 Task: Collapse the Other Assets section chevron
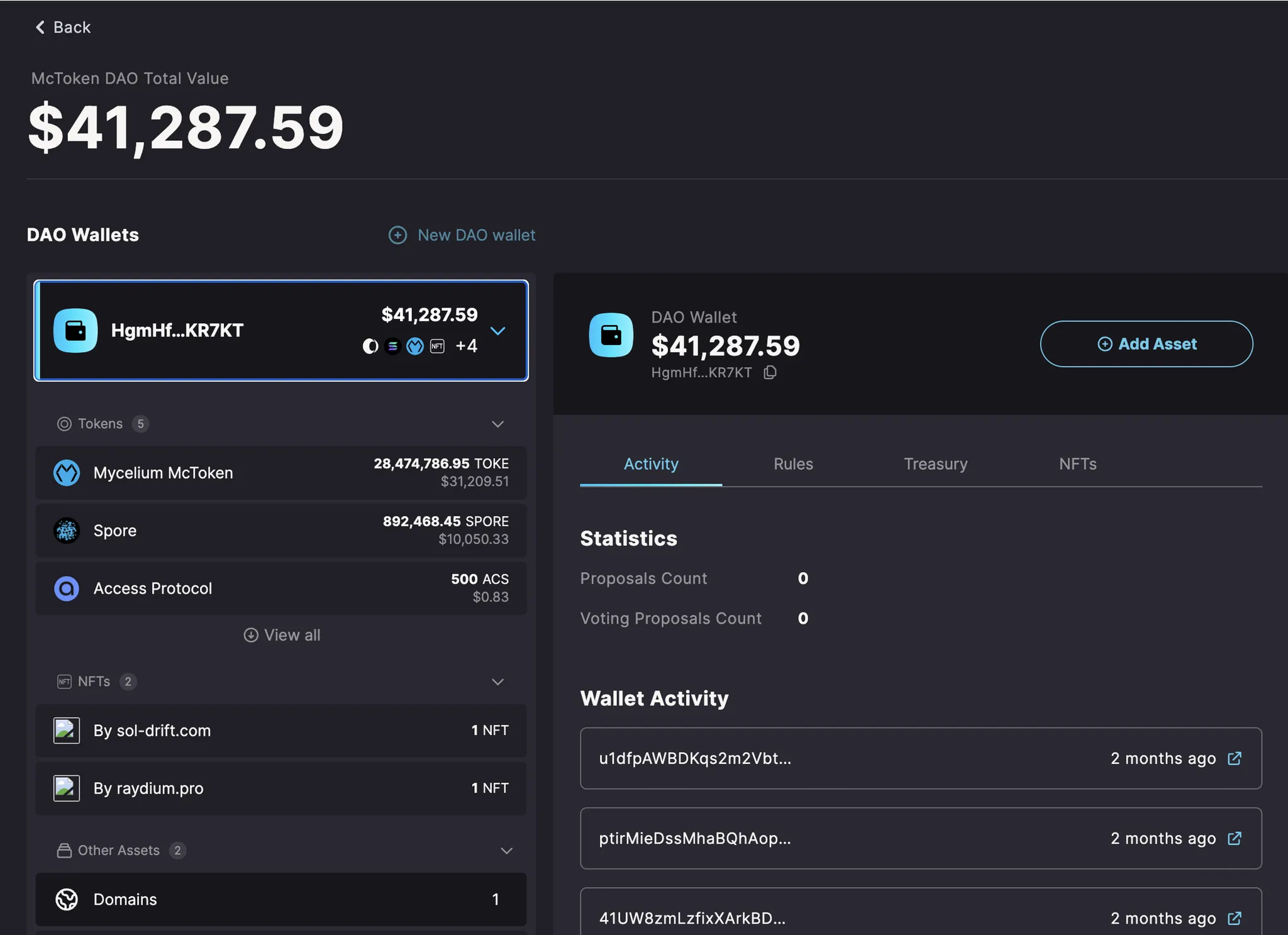506,851
